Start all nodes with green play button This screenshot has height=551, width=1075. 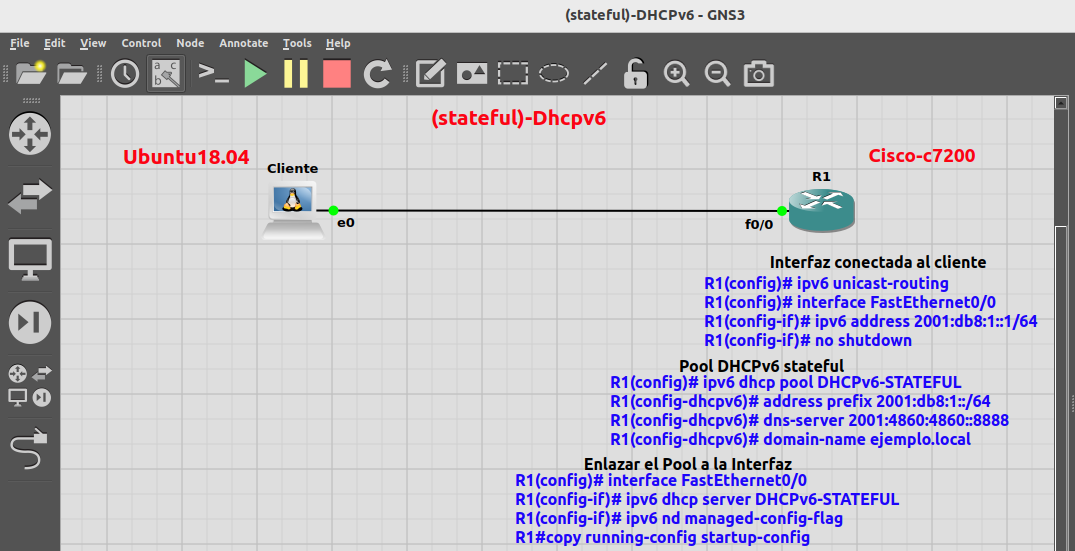coord(256,73)
